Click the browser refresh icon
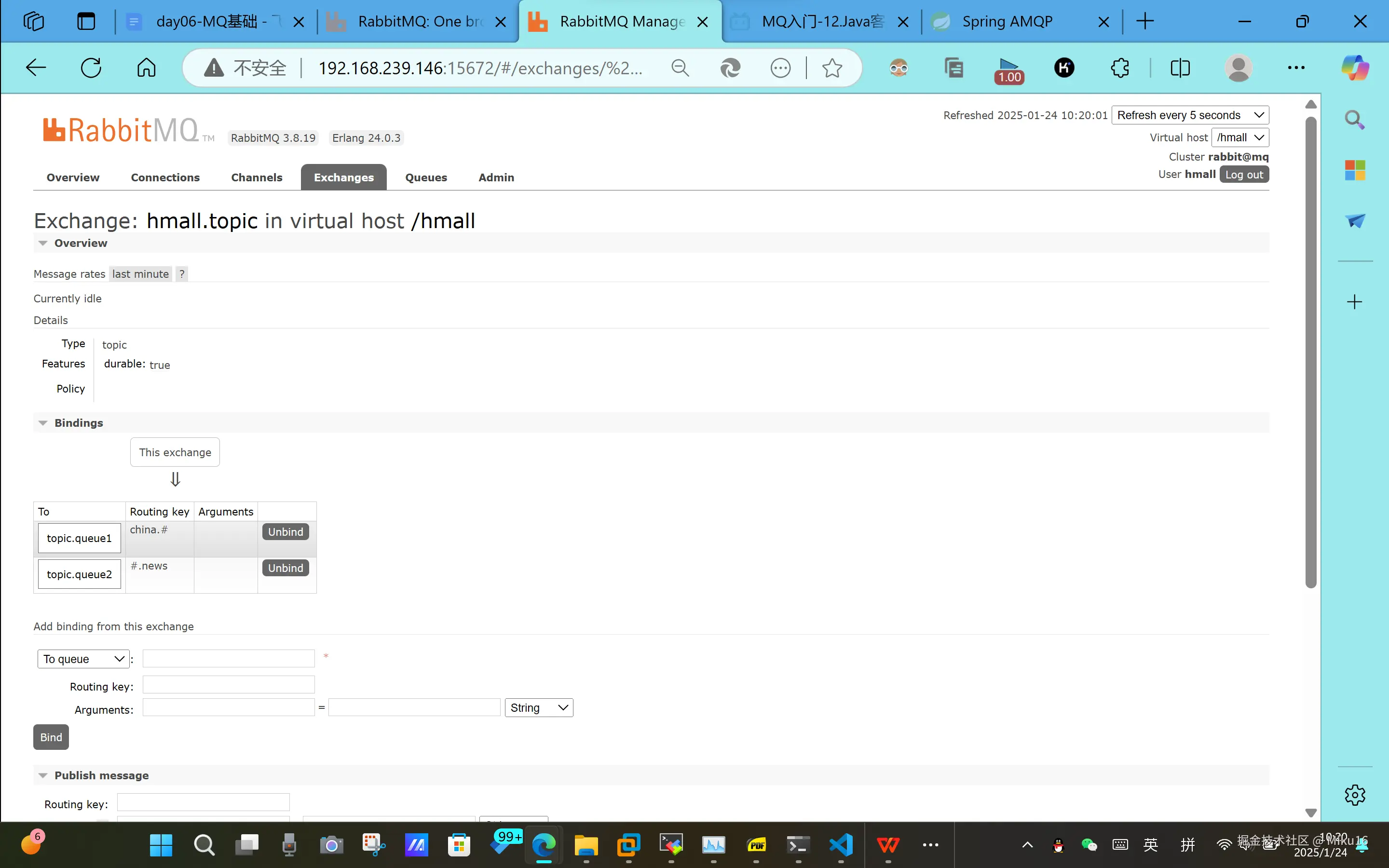 [x=91, y=68]
